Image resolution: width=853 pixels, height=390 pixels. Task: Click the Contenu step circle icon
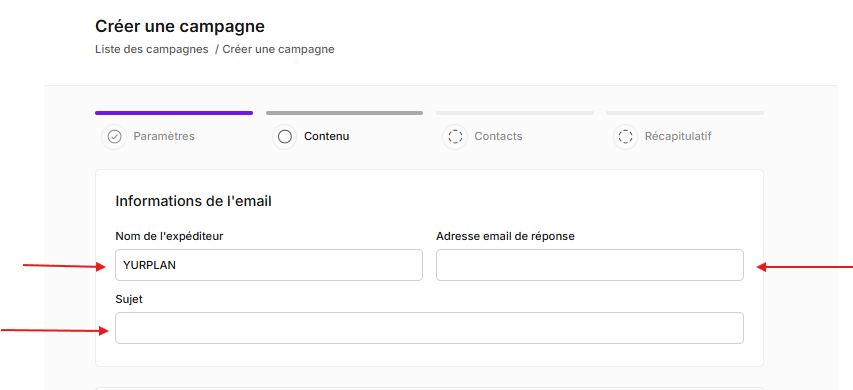coord(285,137)
